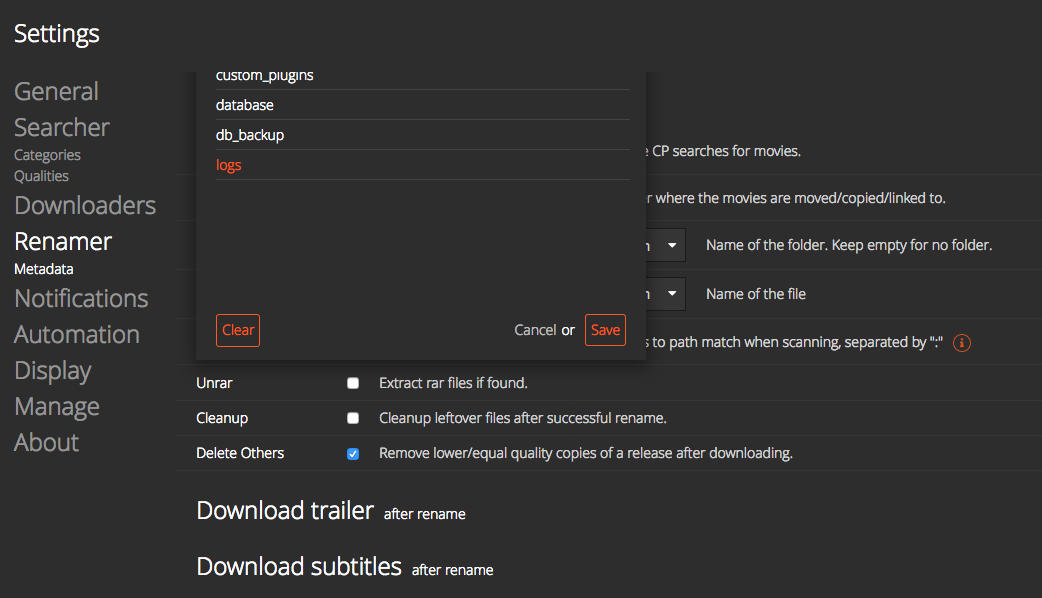This screenshot has width=1042, height=598.
Task: Go to the Searcher settings
Action: (x=62, y=127)
